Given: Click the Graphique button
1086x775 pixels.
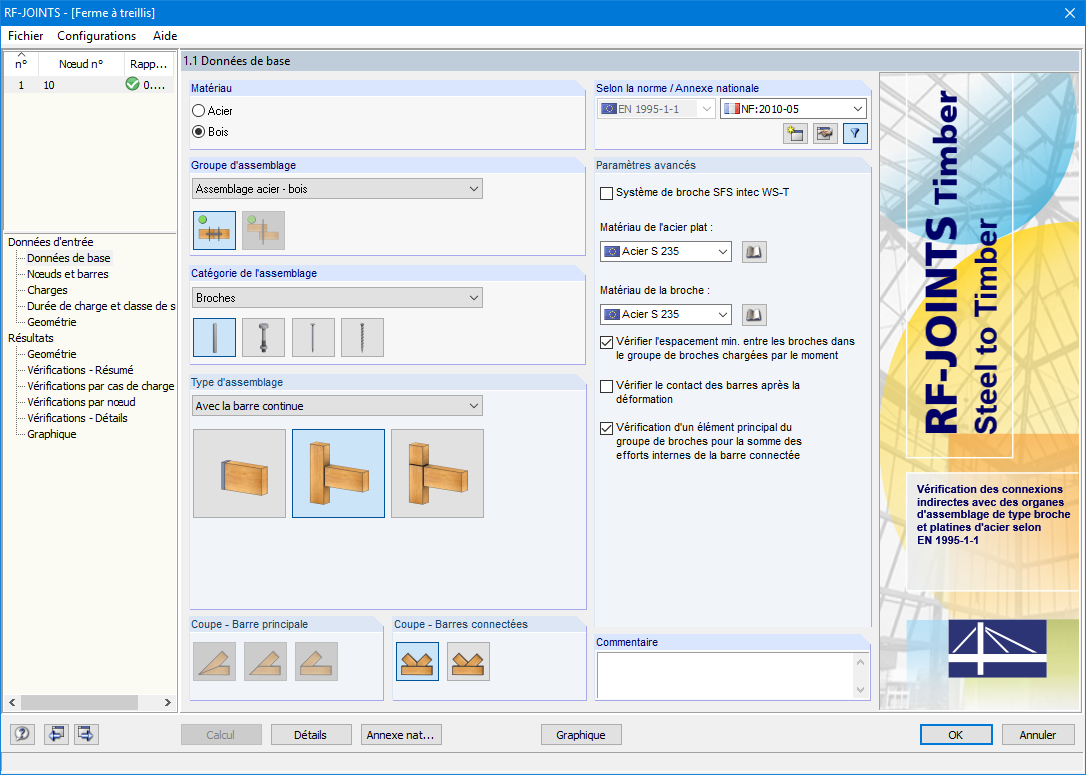Looking at the screenshot, I should [581, 735].
